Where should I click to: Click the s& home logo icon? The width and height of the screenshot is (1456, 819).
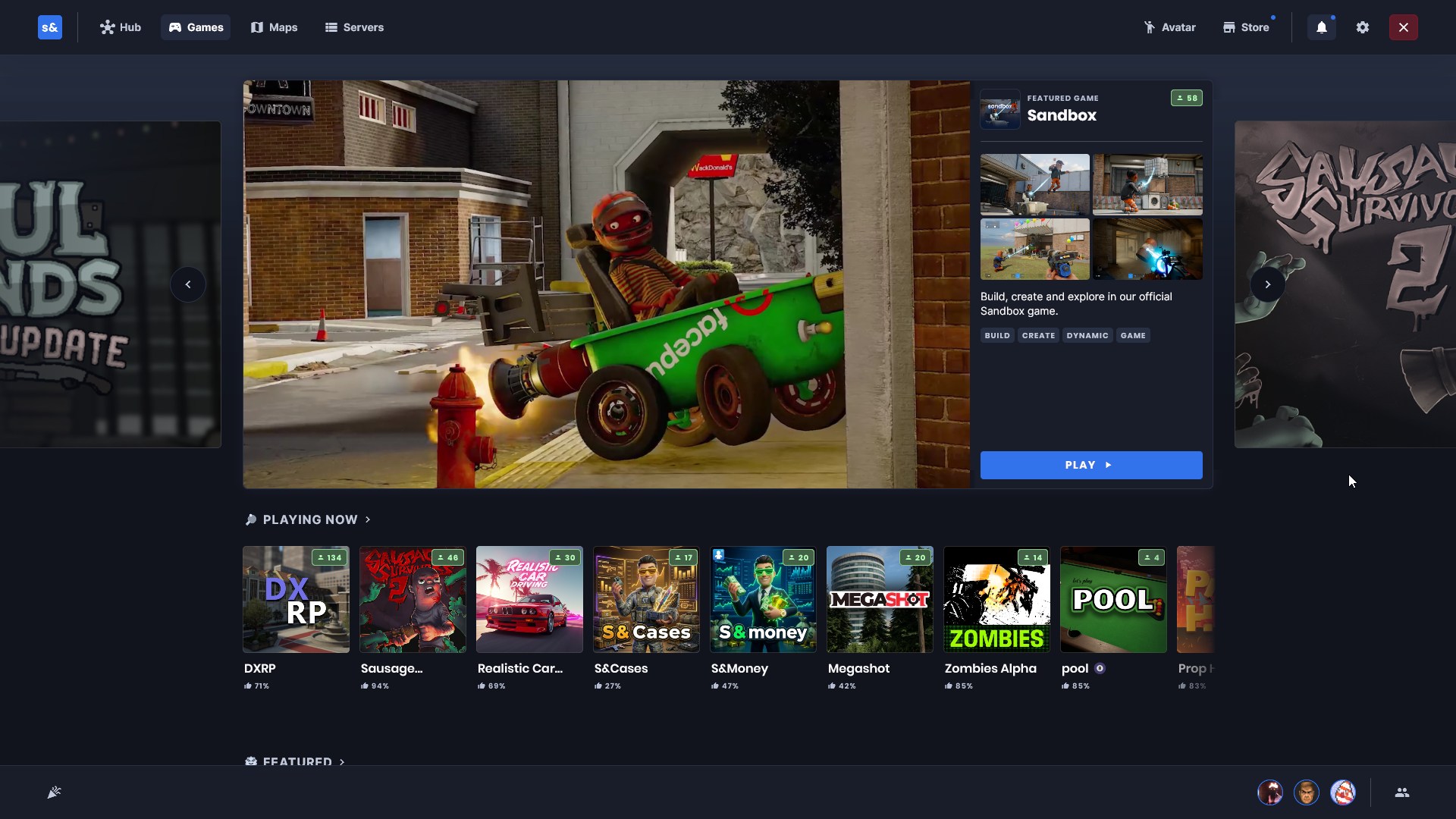pos(50,27)
